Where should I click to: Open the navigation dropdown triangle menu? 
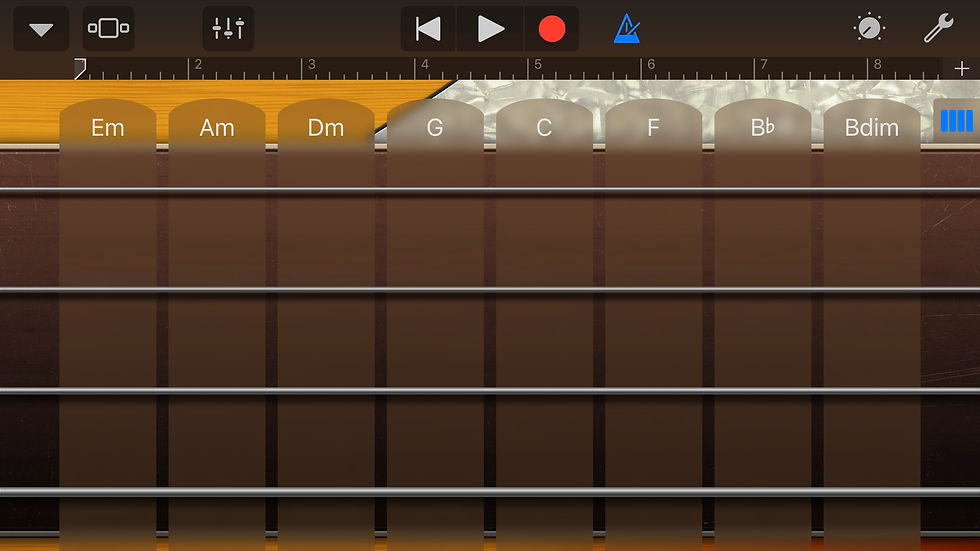click(x=41, y=29)
